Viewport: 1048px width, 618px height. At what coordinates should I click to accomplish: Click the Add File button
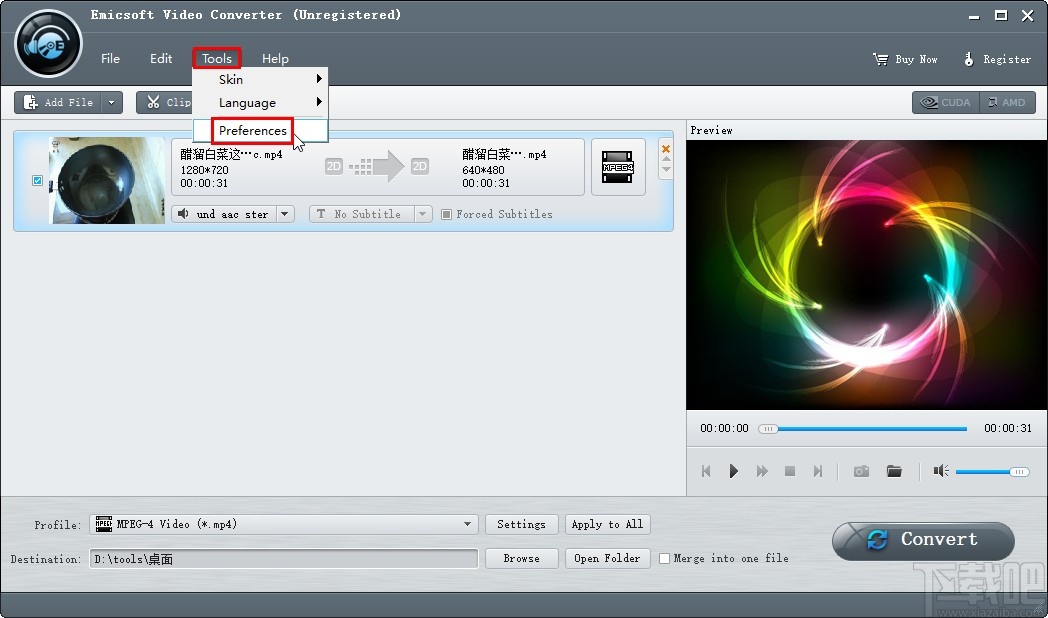[58, 102]
